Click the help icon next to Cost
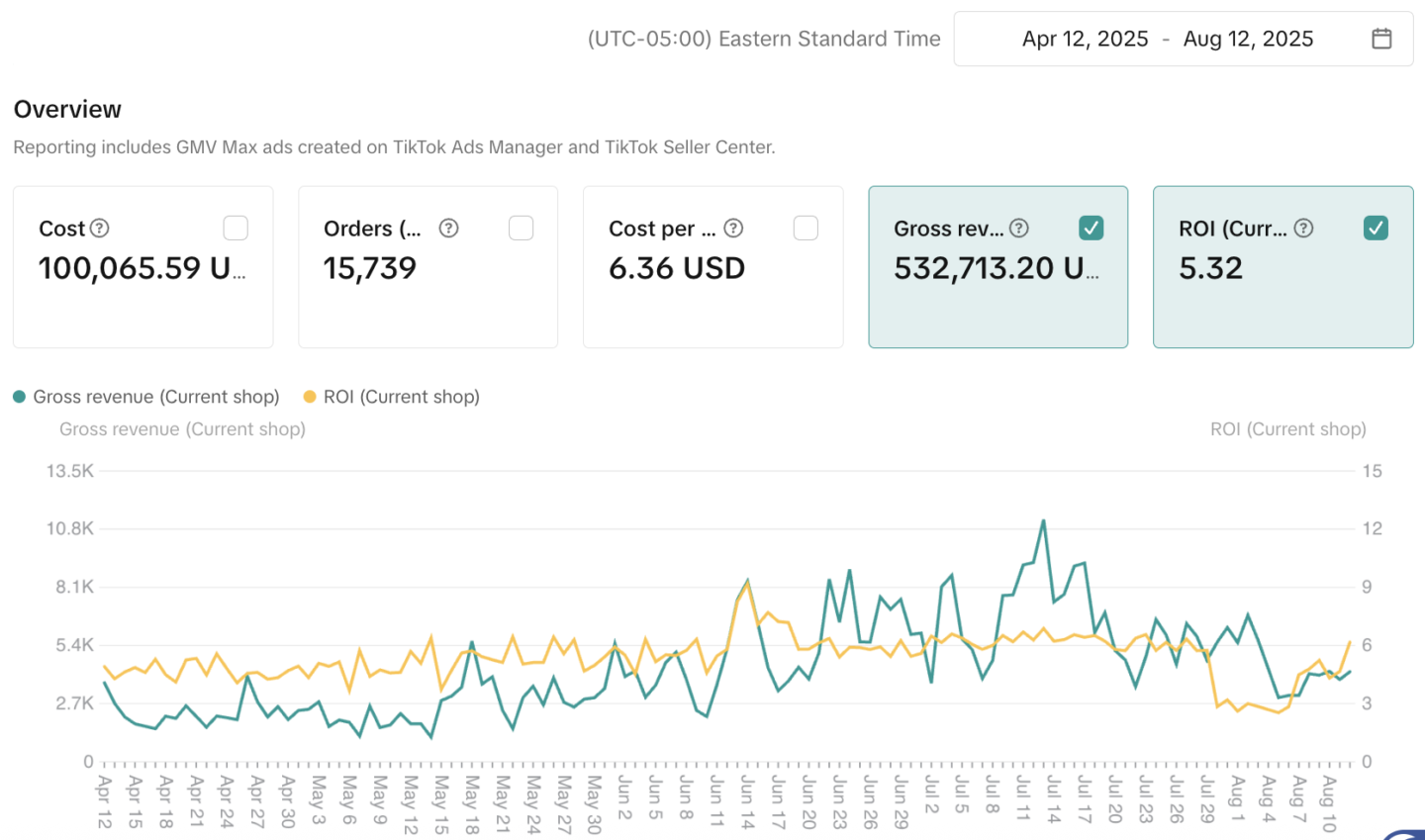 pos(100,229)
